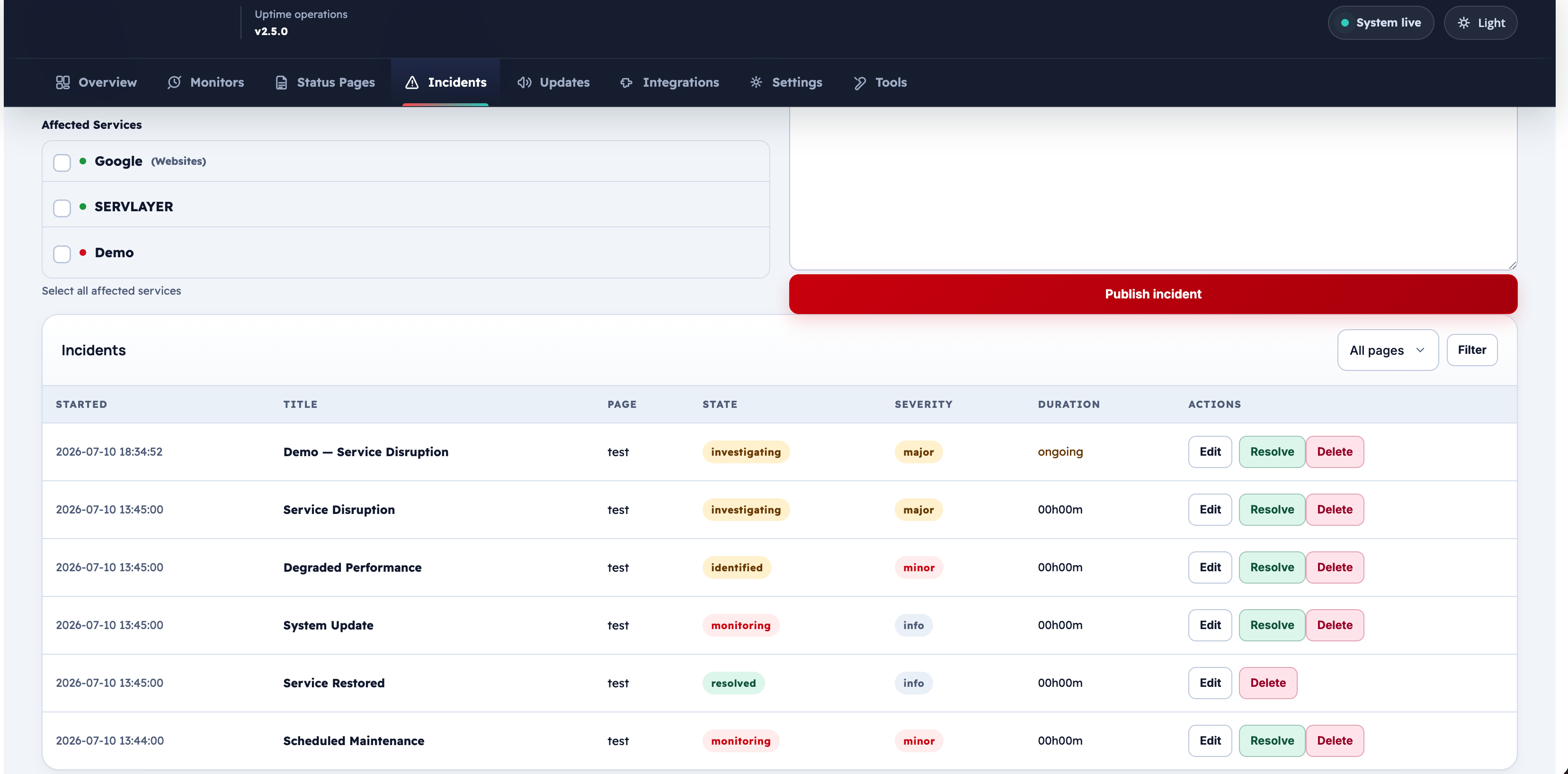The image size is (1568, 774).
Task: Open the Monitors tab
Action: pyautogui.click(x=206, y=82)
